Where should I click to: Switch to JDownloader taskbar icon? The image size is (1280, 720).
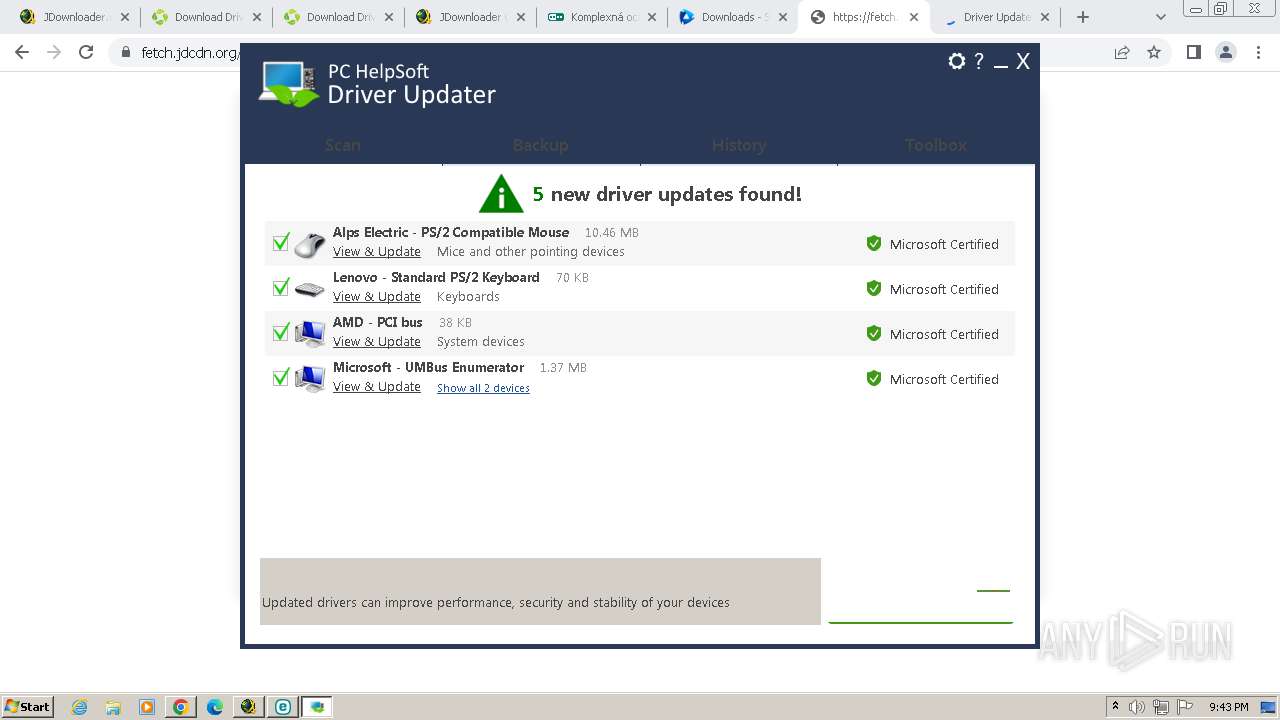[x=249, y=707]
